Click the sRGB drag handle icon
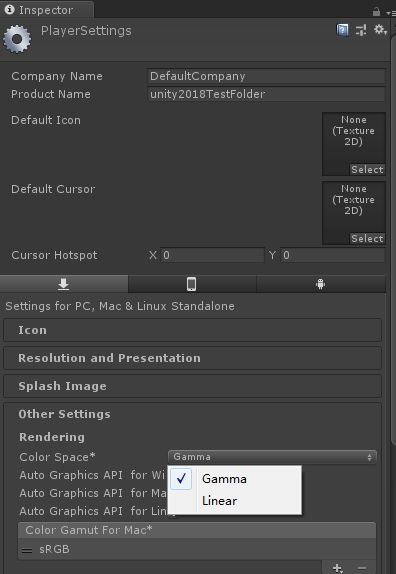This screenshot has height=574, width=396. click(27, 550)
